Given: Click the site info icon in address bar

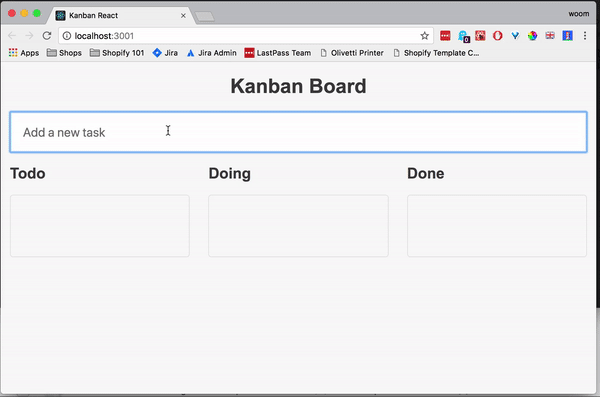Looking at the screenshot, I should coord(67,36).
